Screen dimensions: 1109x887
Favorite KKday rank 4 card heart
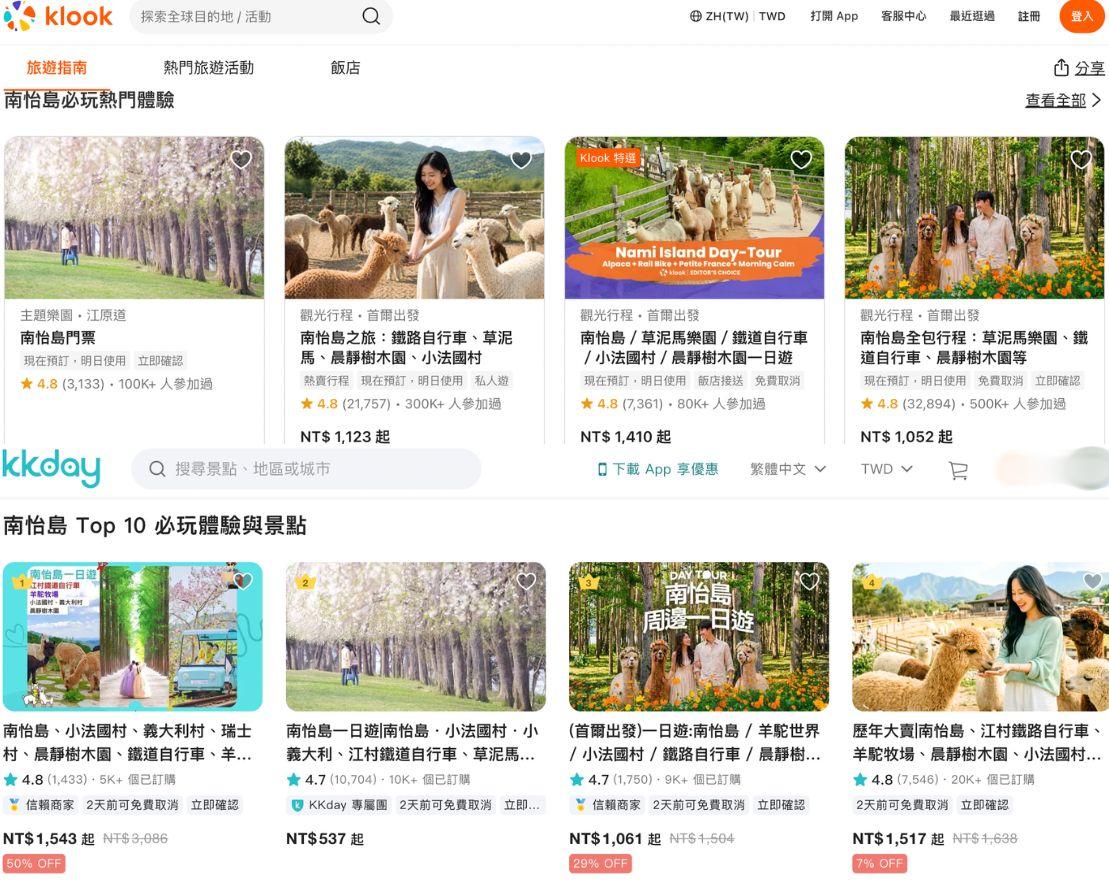click(x=1092, y=581)
